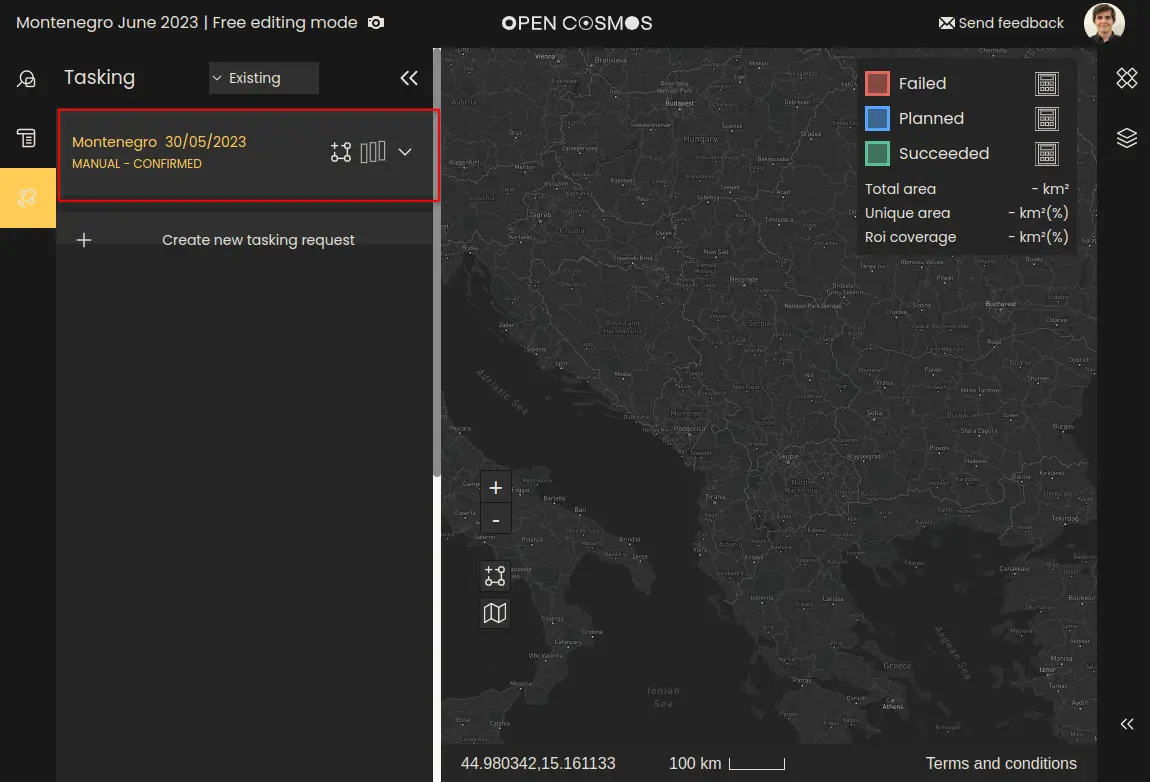
Task: Click the camera icon beside Free editing mode
Action: point(376,23)
